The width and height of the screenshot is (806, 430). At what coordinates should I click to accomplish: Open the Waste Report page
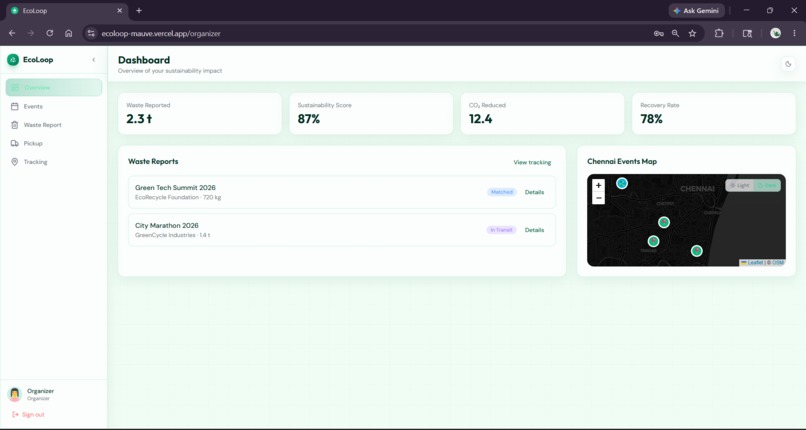(x=53, y=125)
